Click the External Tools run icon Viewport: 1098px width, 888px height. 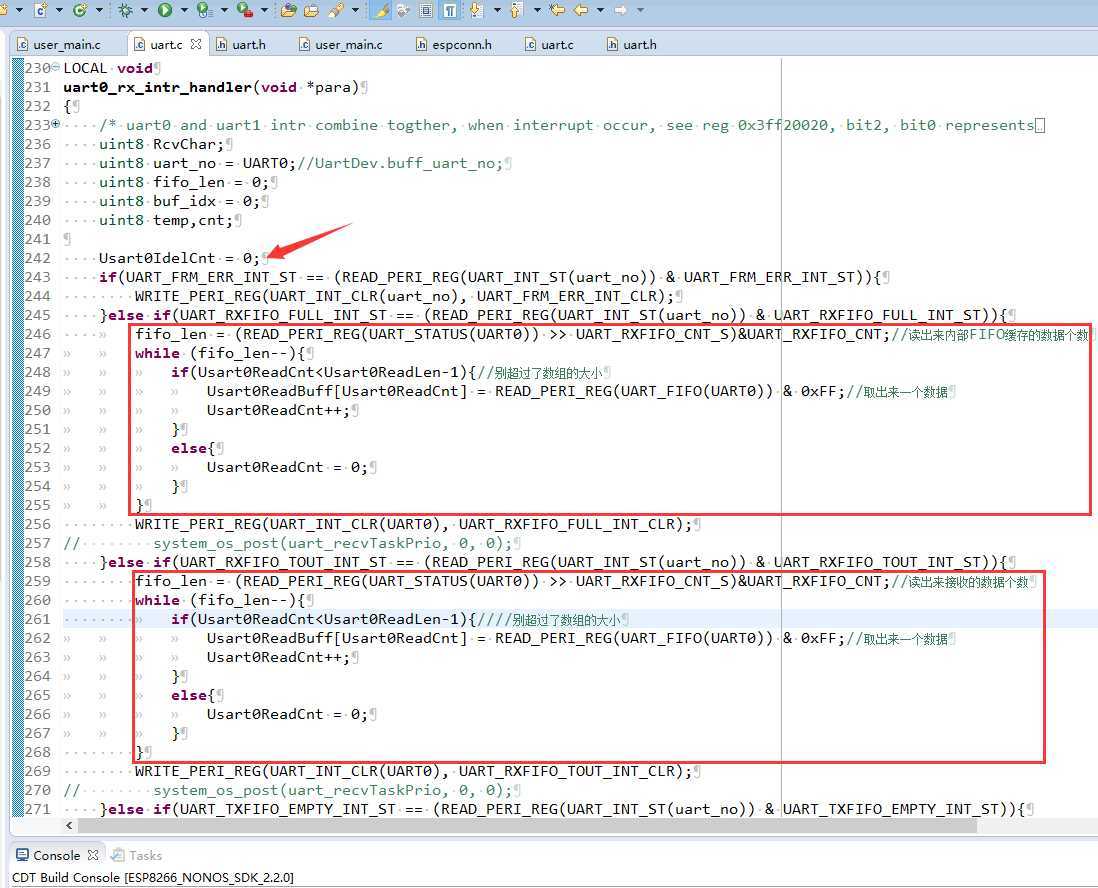pos(245,10)
